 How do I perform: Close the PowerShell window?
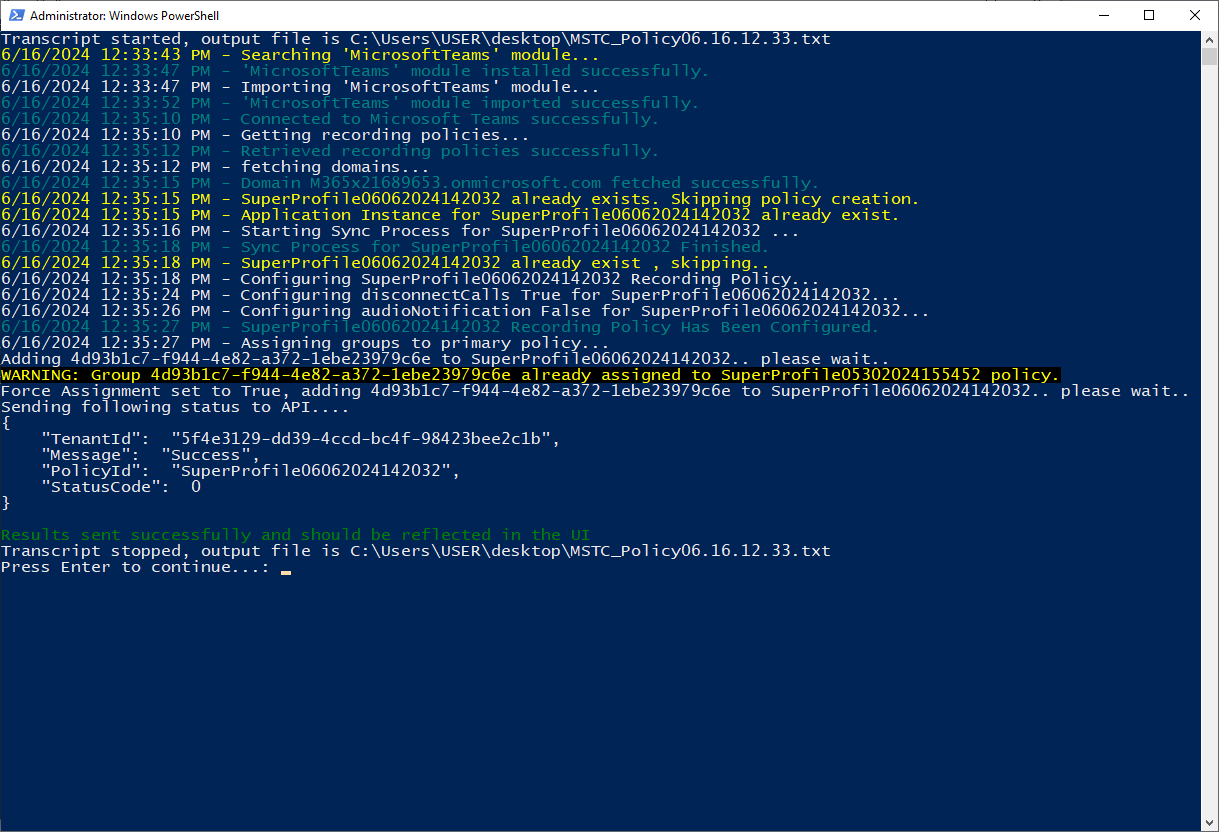1195,15
